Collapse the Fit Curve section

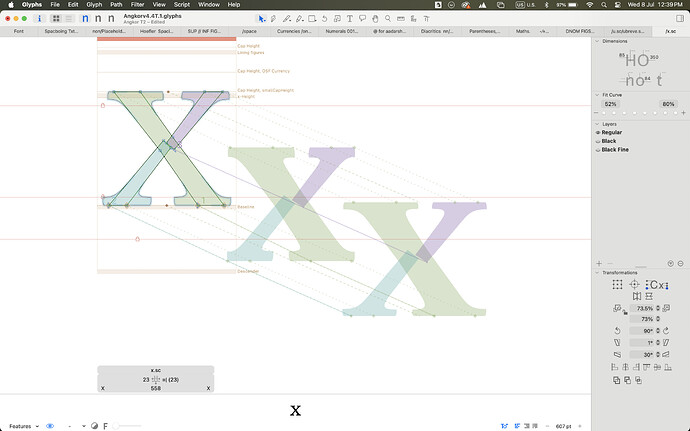pos(597,95)
